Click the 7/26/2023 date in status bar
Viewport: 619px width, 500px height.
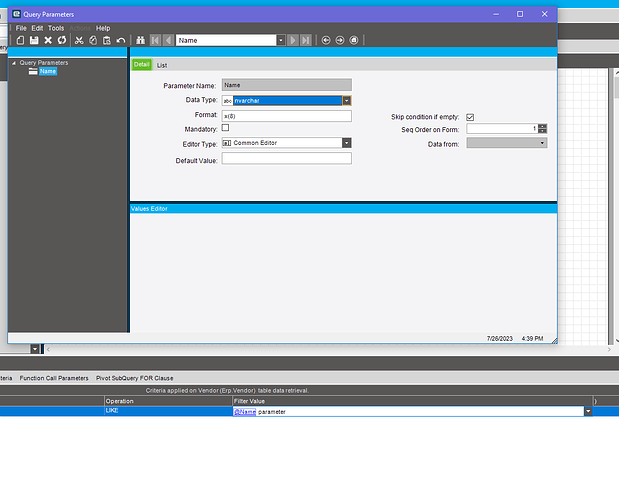[x=499, y=339]
